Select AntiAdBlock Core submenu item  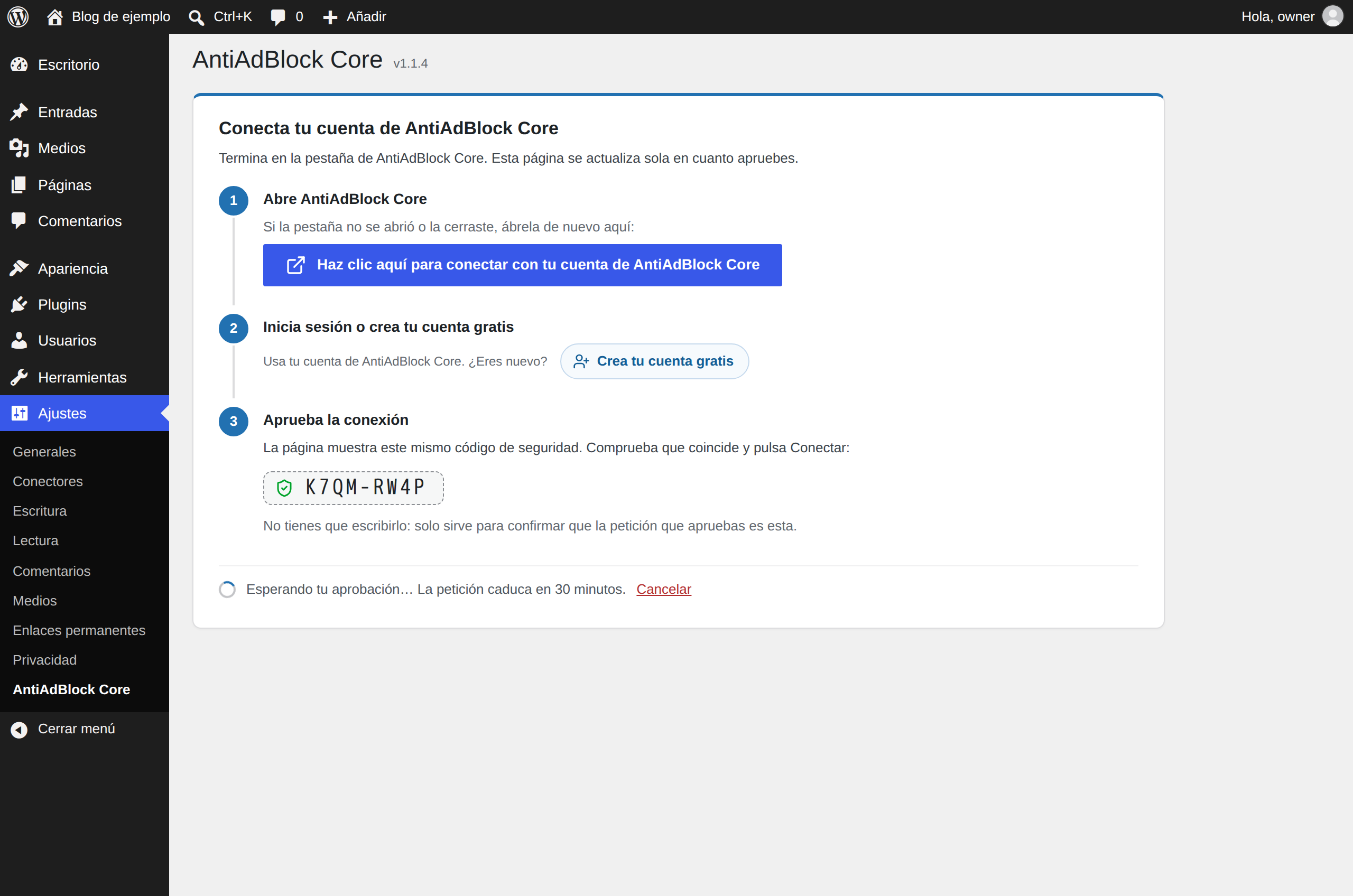coord(71,690)
